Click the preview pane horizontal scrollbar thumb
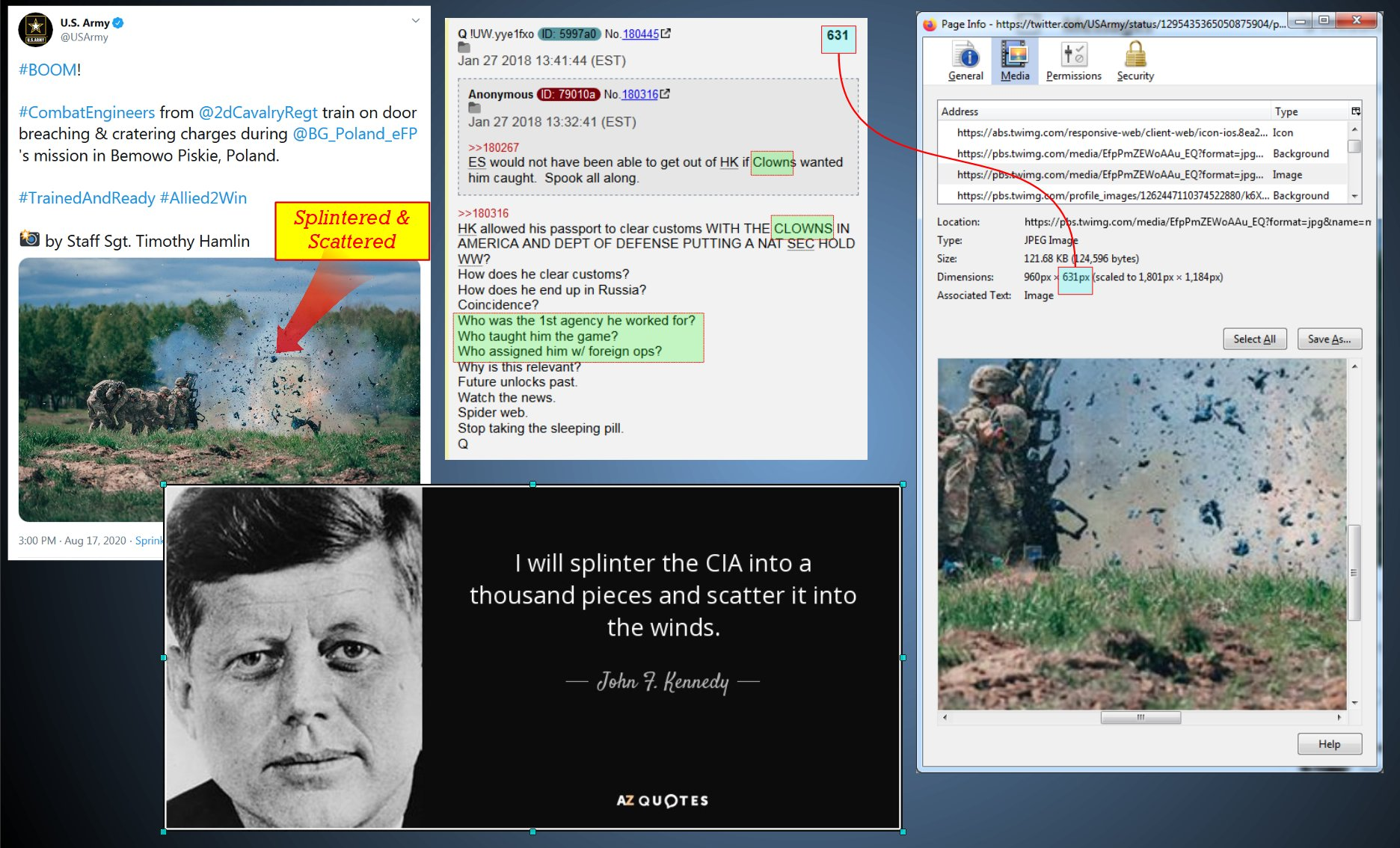Screen dimensions: 1400x848 point(1140,717)
